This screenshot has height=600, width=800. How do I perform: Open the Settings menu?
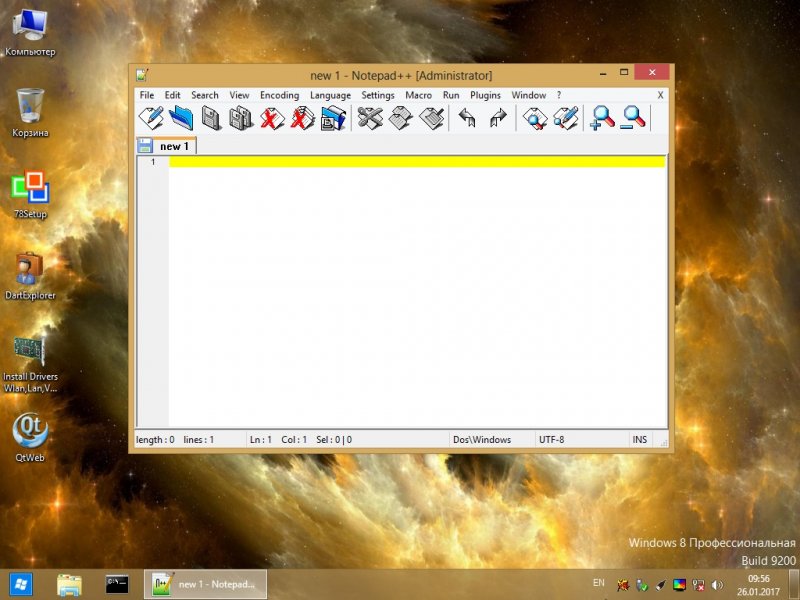pyautogui.click(x=378, y=95)
